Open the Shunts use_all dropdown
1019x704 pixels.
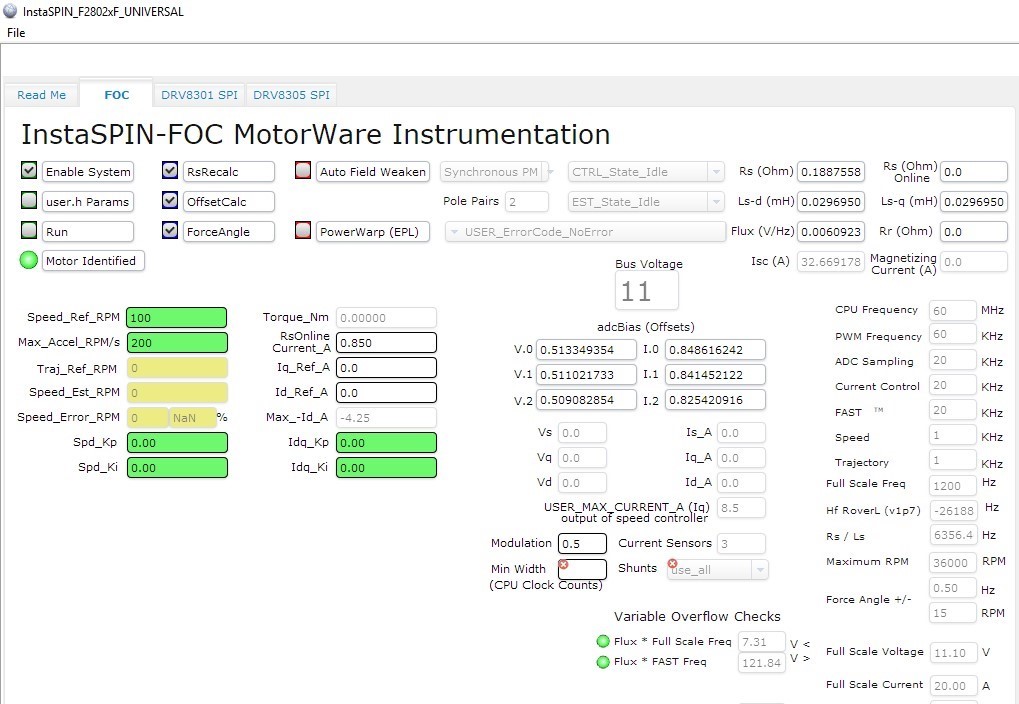tap(717, 570)
